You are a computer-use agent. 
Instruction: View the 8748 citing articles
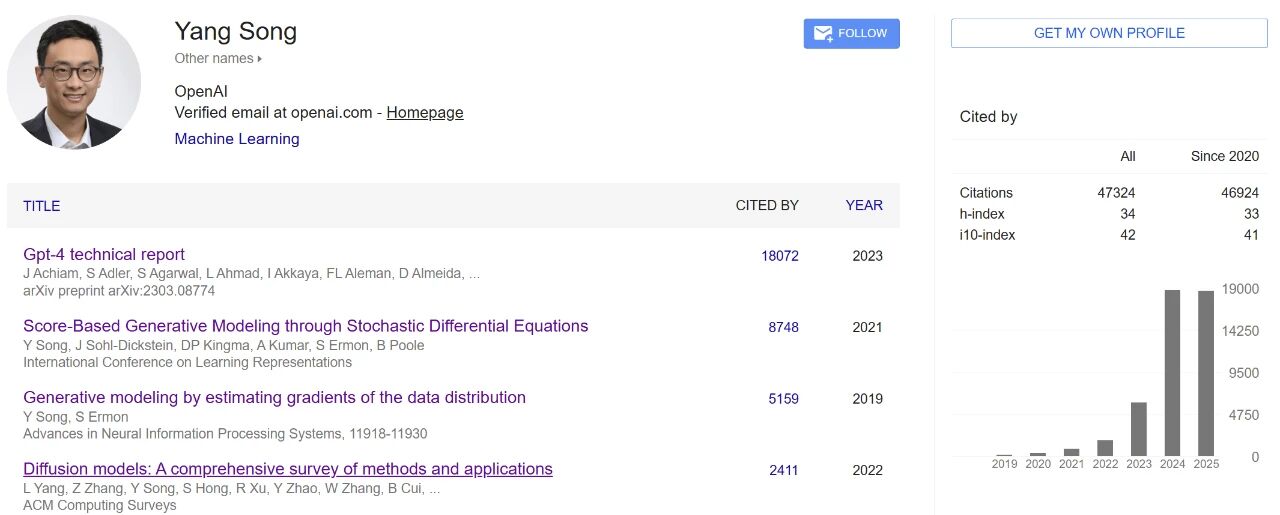(x=783, y=327)
